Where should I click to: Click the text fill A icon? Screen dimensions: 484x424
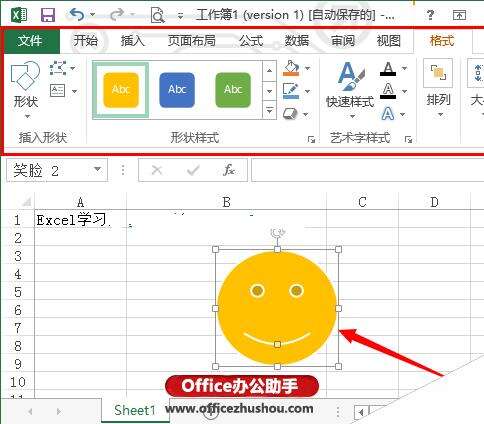pos(388,69)
